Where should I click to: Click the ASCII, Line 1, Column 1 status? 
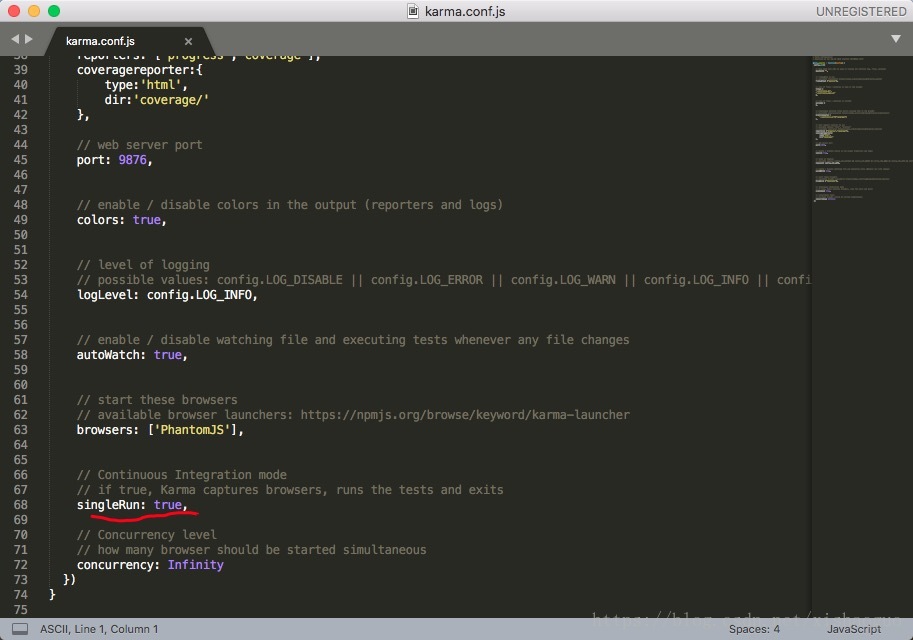point(99,629)
